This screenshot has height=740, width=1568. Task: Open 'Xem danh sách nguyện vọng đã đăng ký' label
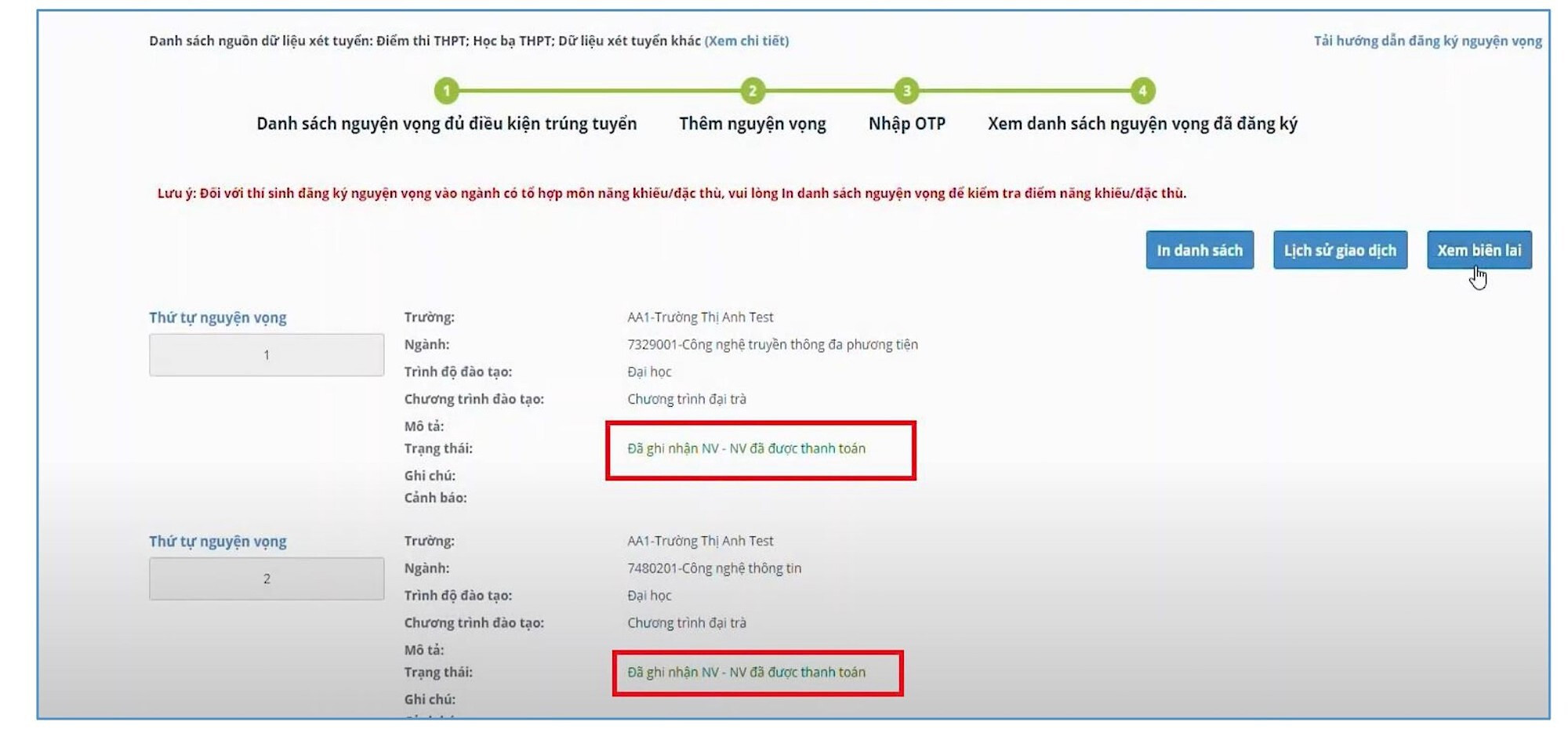point(1142,124)
